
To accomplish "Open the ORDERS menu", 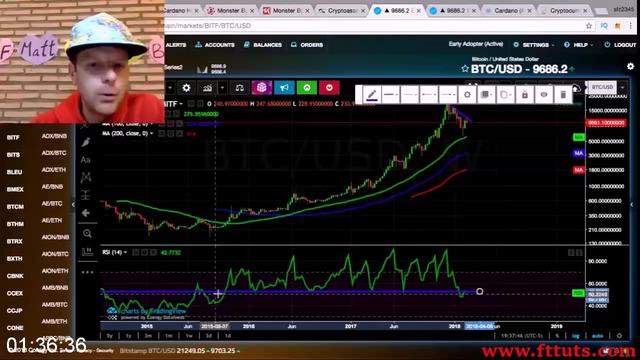I will 307,45.
